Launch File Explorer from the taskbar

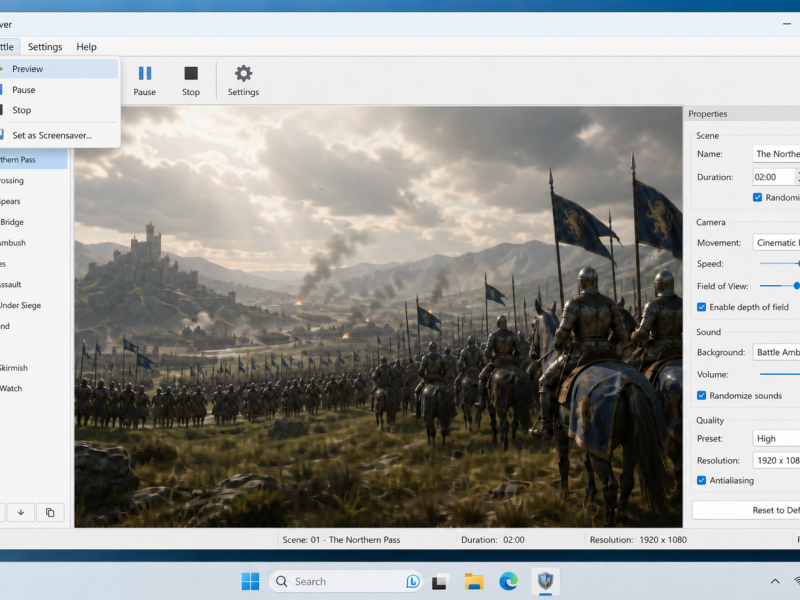point(474,582)
